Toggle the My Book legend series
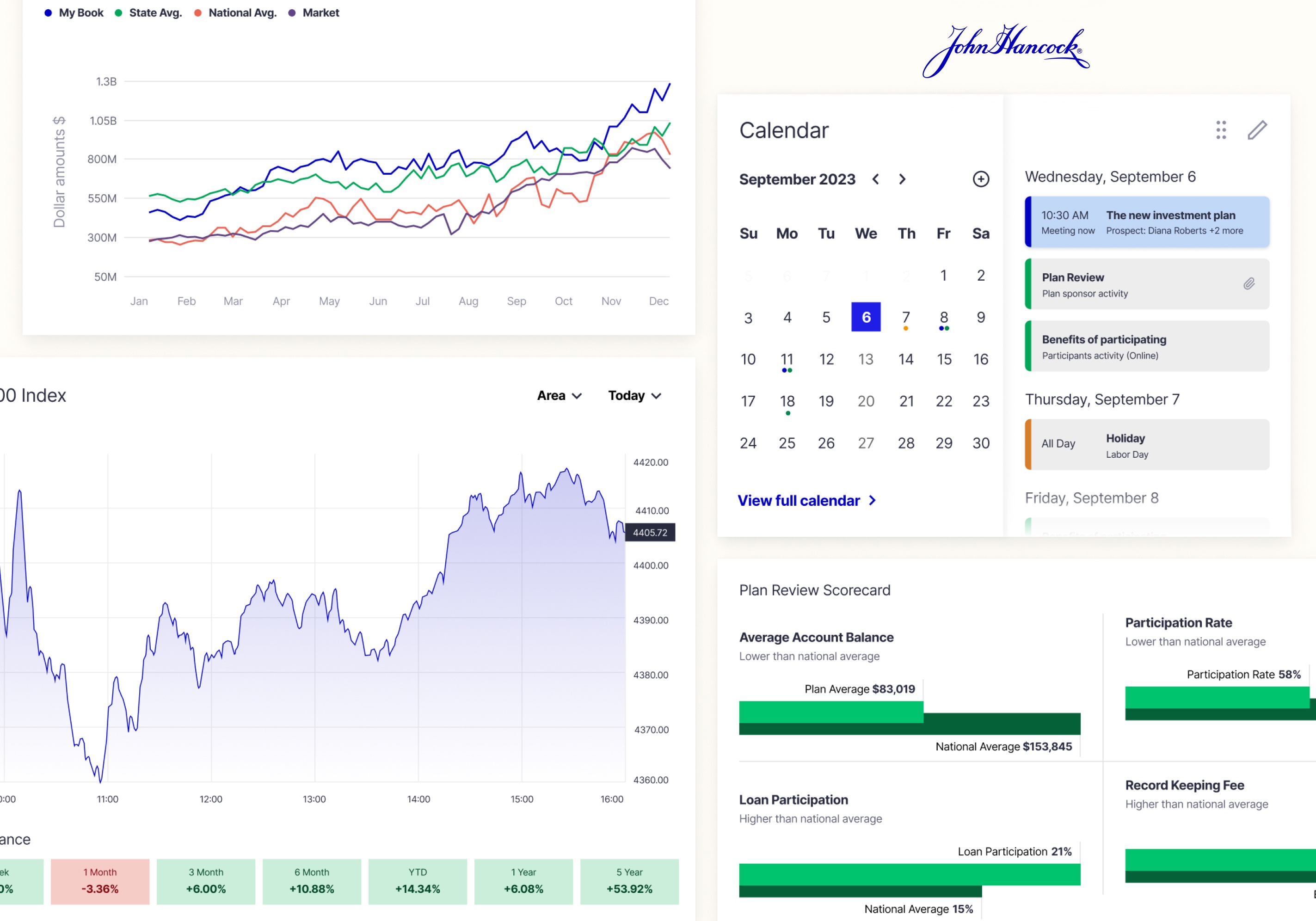Image resolution: width=1316 pixels, height=921 pixels. (x=74, y=12)
